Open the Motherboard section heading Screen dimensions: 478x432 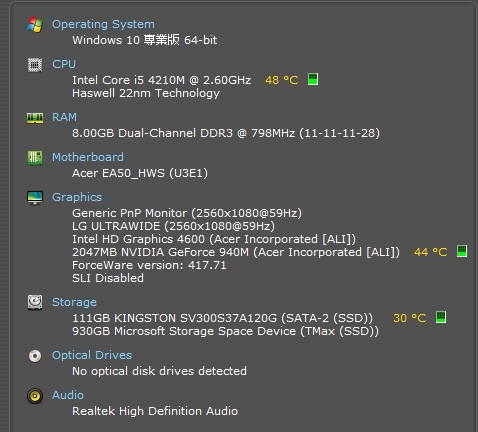click(88, 157)
